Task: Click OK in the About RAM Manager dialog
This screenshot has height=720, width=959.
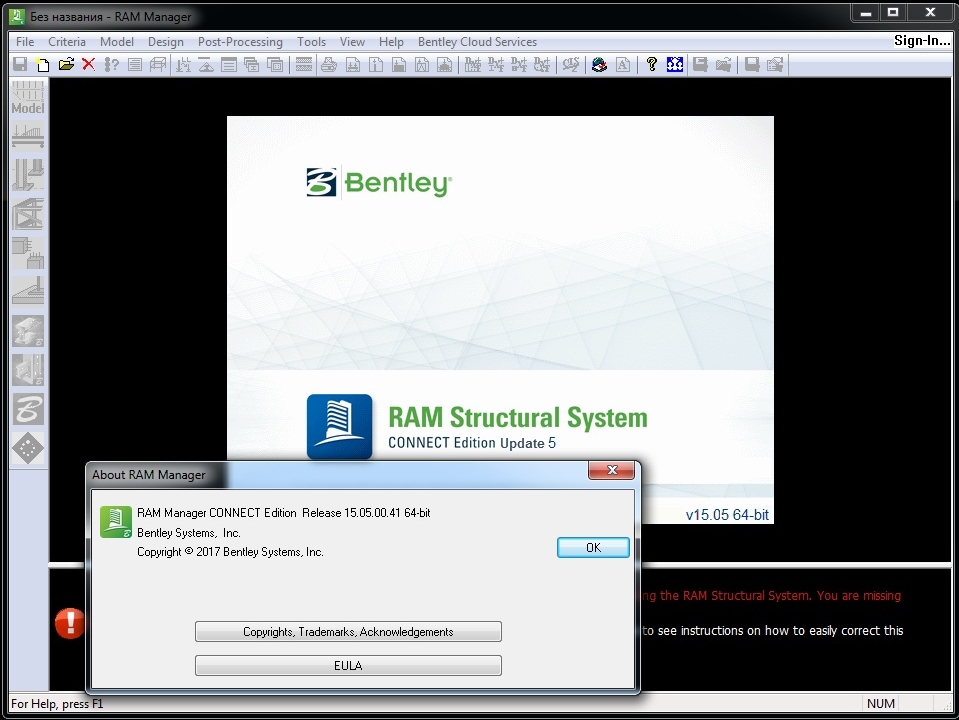Action: pyautogui.click(x=593, y=547)
